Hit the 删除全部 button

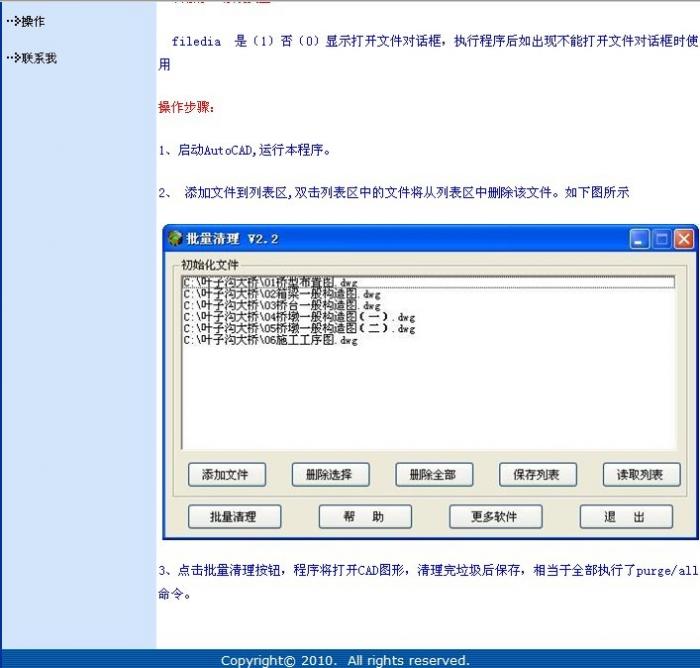tap(433, 475)
